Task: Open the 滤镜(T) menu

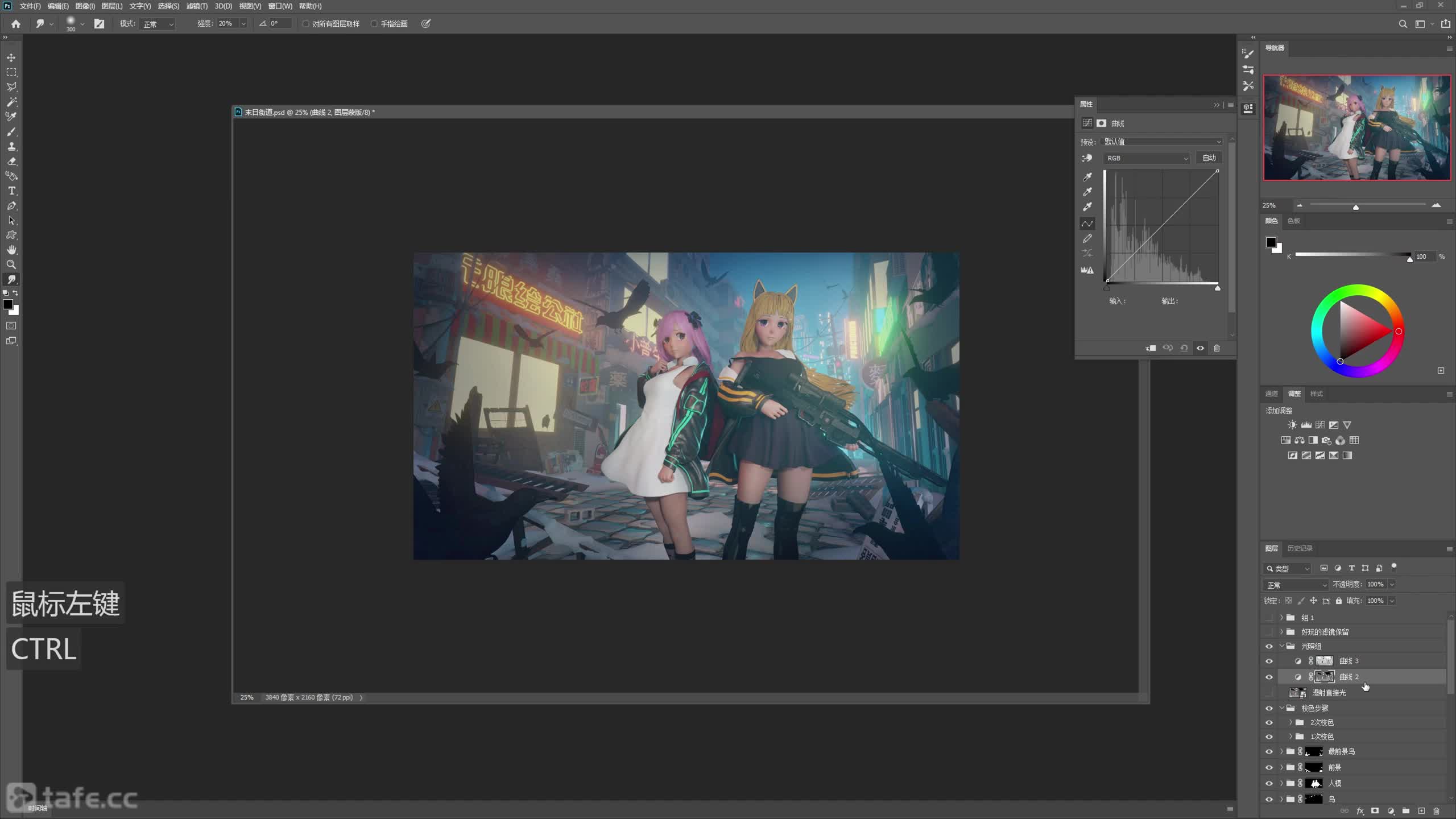Action: tap(197, 6)
